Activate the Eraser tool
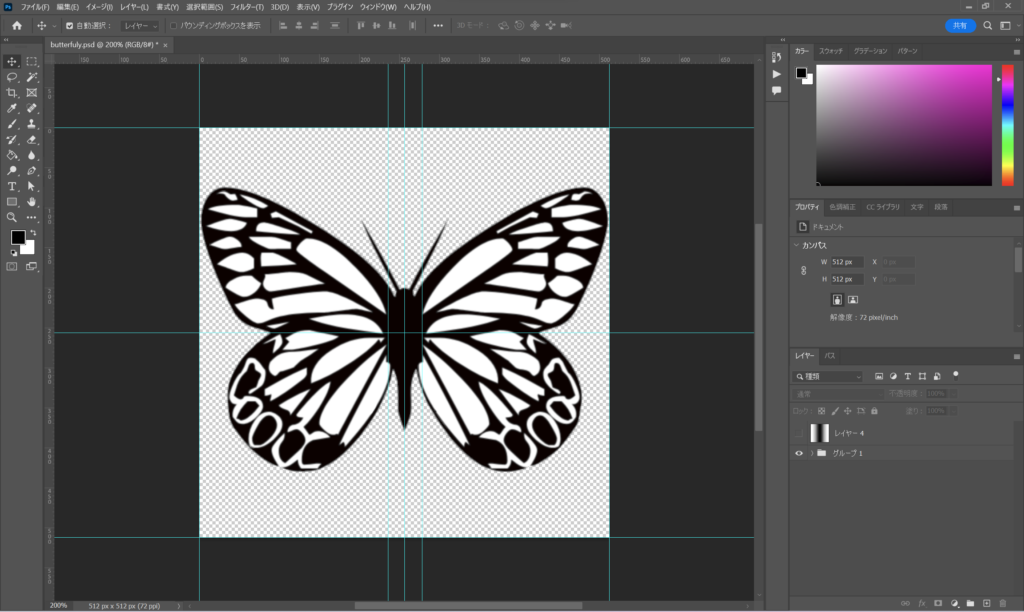 pos(32,140)
